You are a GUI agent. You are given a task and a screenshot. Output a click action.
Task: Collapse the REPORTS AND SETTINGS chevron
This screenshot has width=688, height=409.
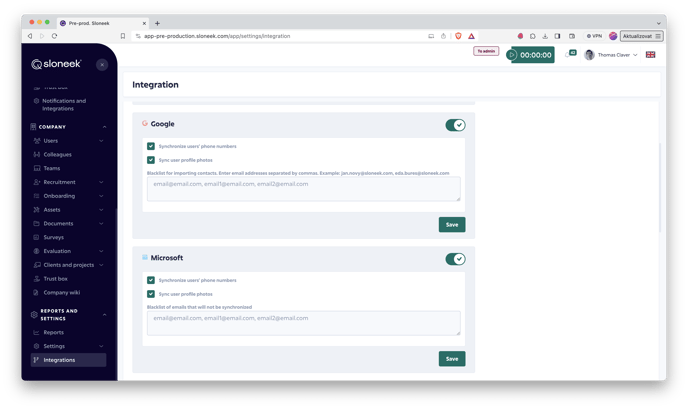click(x=104, y=315)
